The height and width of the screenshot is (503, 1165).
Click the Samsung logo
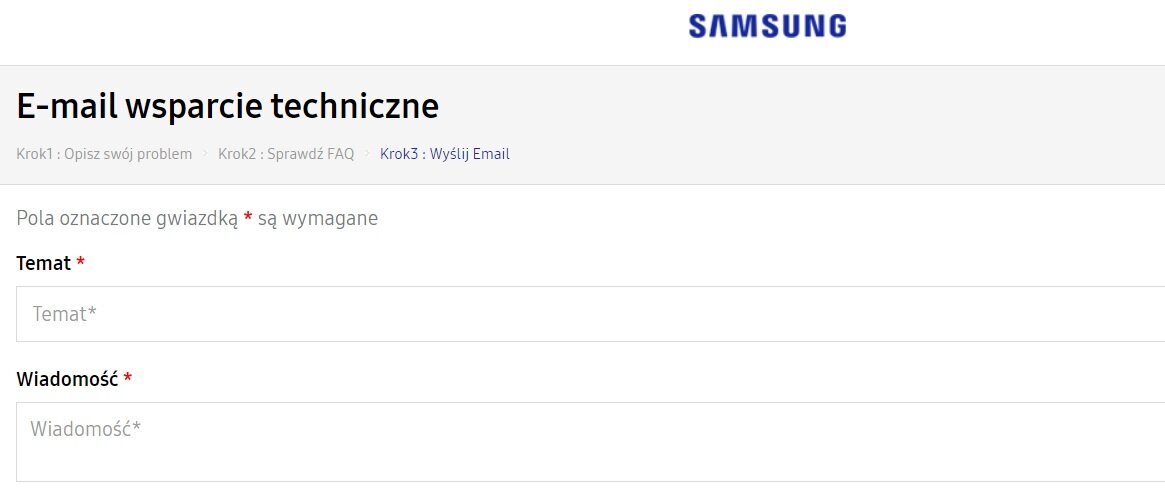click(767, 26)
